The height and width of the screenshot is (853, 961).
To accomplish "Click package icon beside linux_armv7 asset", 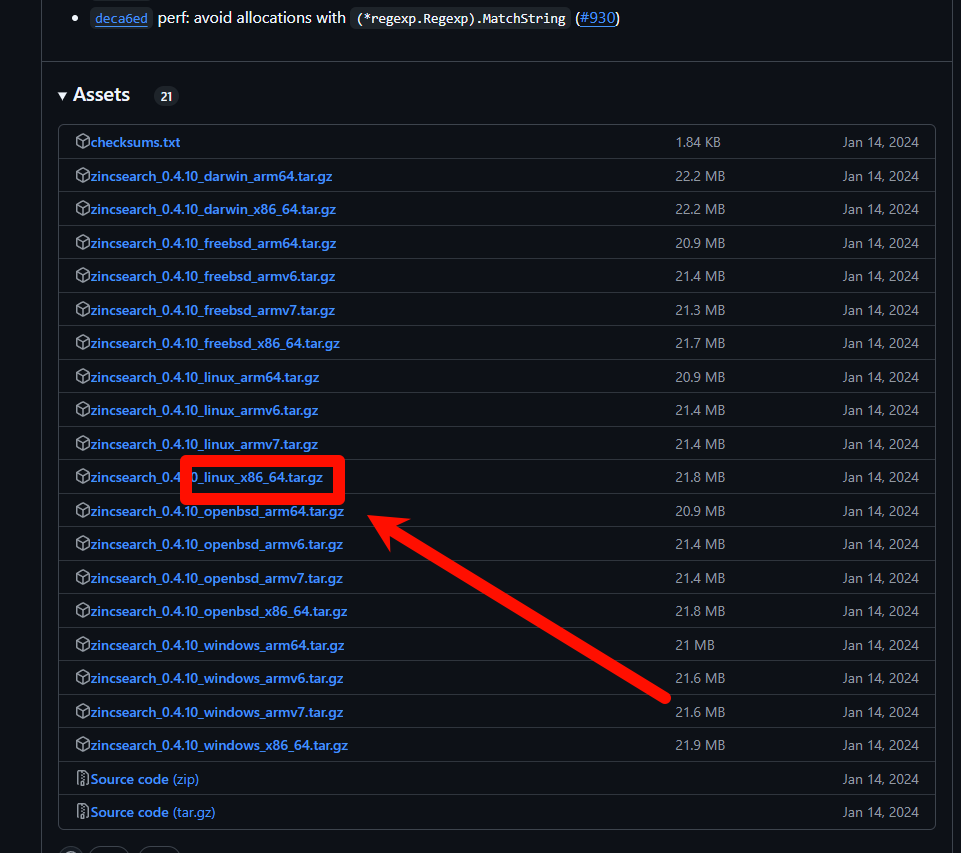I will click(83, 444).
